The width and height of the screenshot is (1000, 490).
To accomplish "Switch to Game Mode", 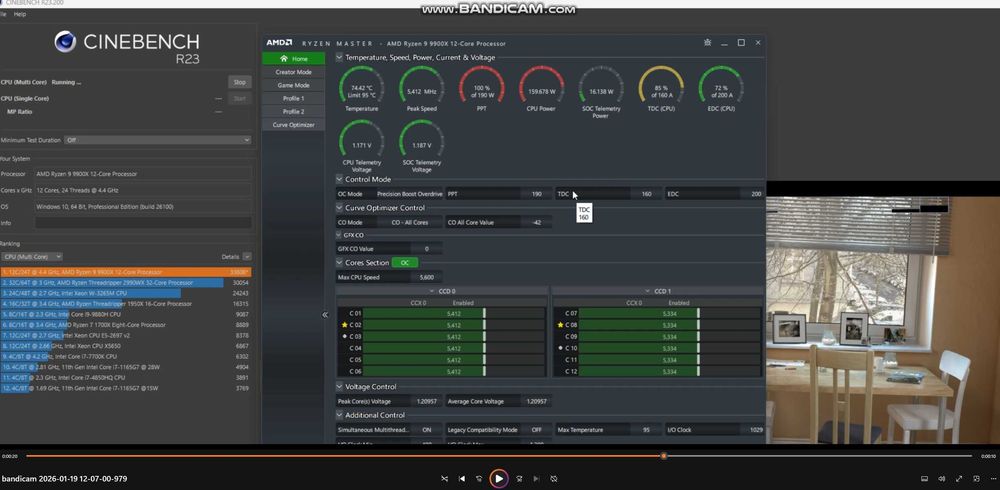I will coord(293,85).
